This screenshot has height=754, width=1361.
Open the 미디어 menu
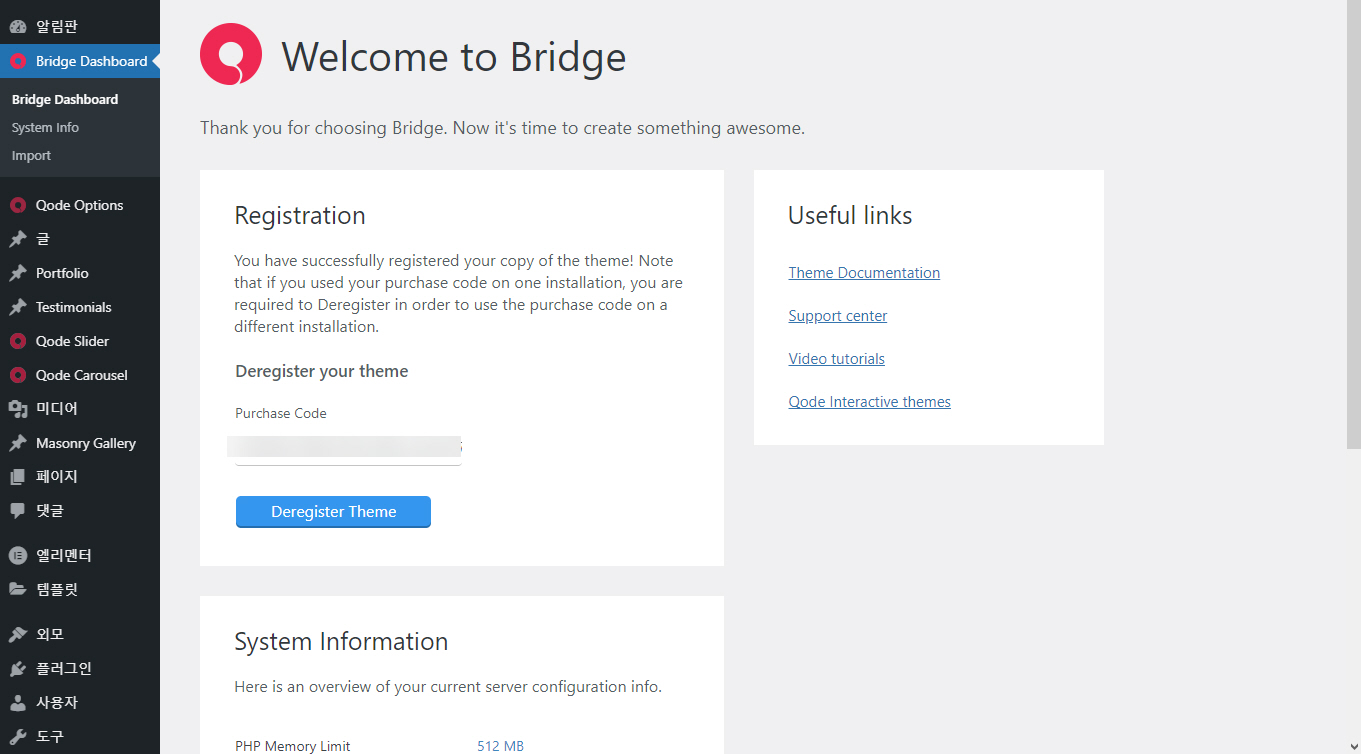pos(80,409)
